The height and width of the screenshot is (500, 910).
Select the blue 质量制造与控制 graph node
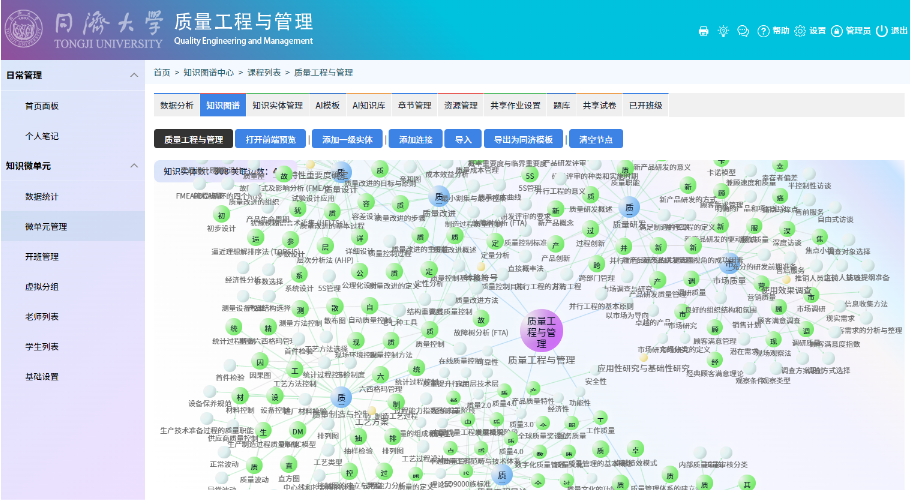click(x=341, y=398)
